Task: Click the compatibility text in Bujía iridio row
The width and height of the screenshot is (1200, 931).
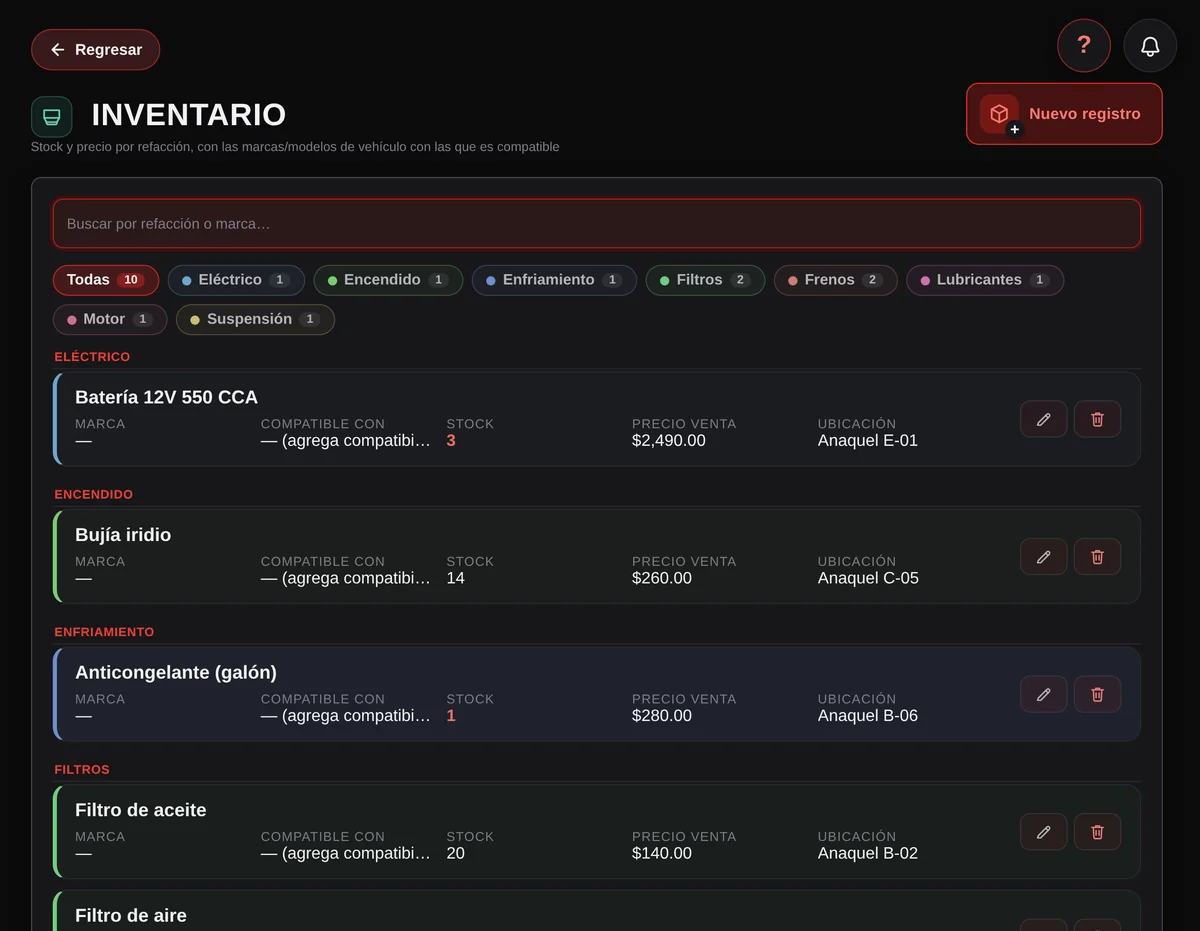Action: point(346,578)
